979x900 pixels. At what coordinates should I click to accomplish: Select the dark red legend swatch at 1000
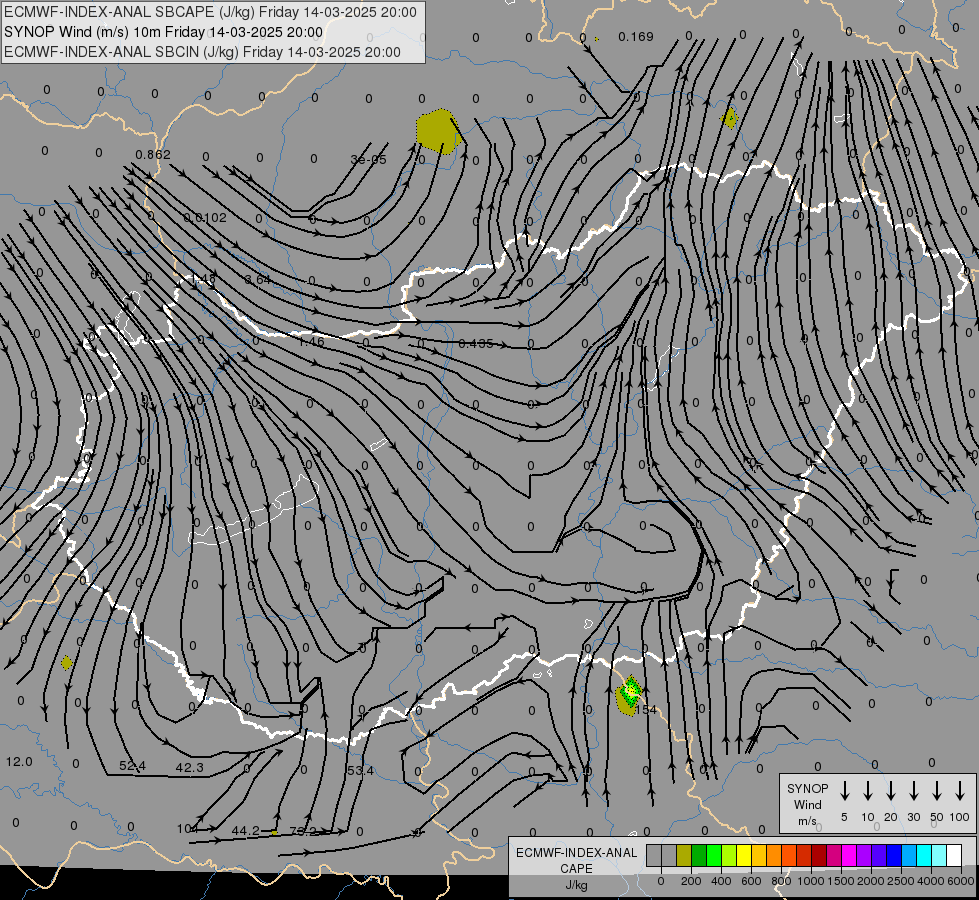819,856
